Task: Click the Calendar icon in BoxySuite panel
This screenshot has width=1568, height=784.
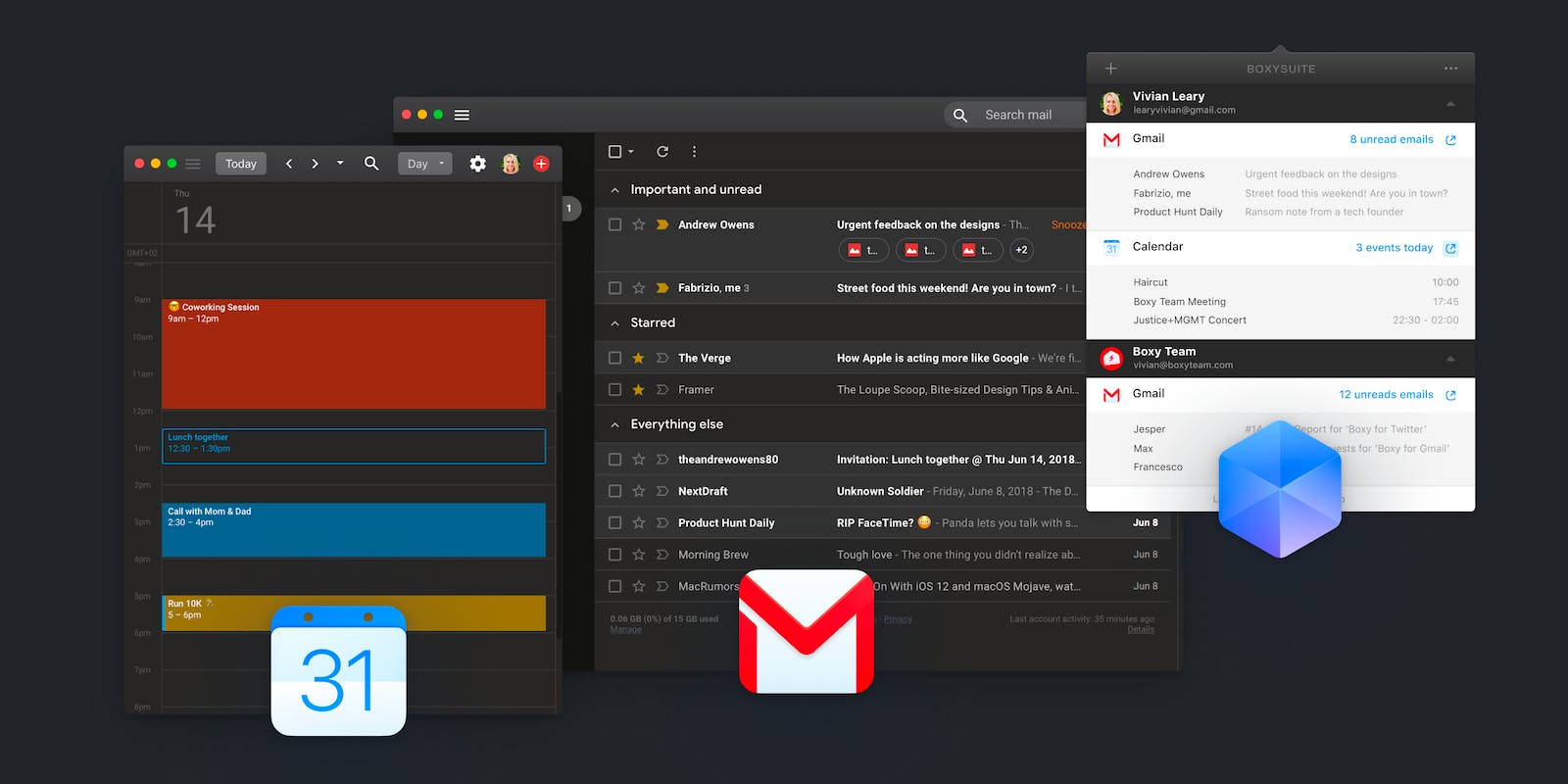Action: (x=1111, y=248)
